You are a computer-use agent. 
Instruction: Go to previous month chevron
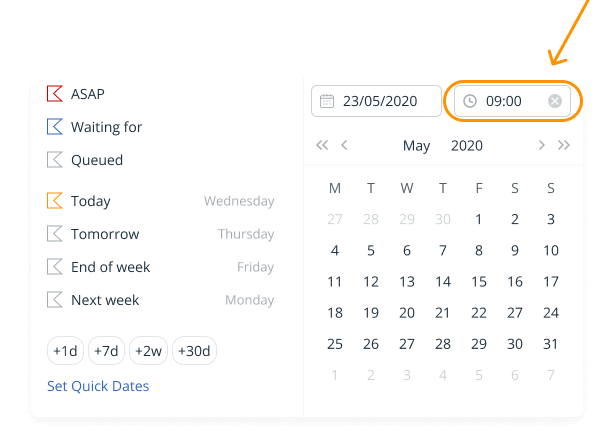pos(344,145)
